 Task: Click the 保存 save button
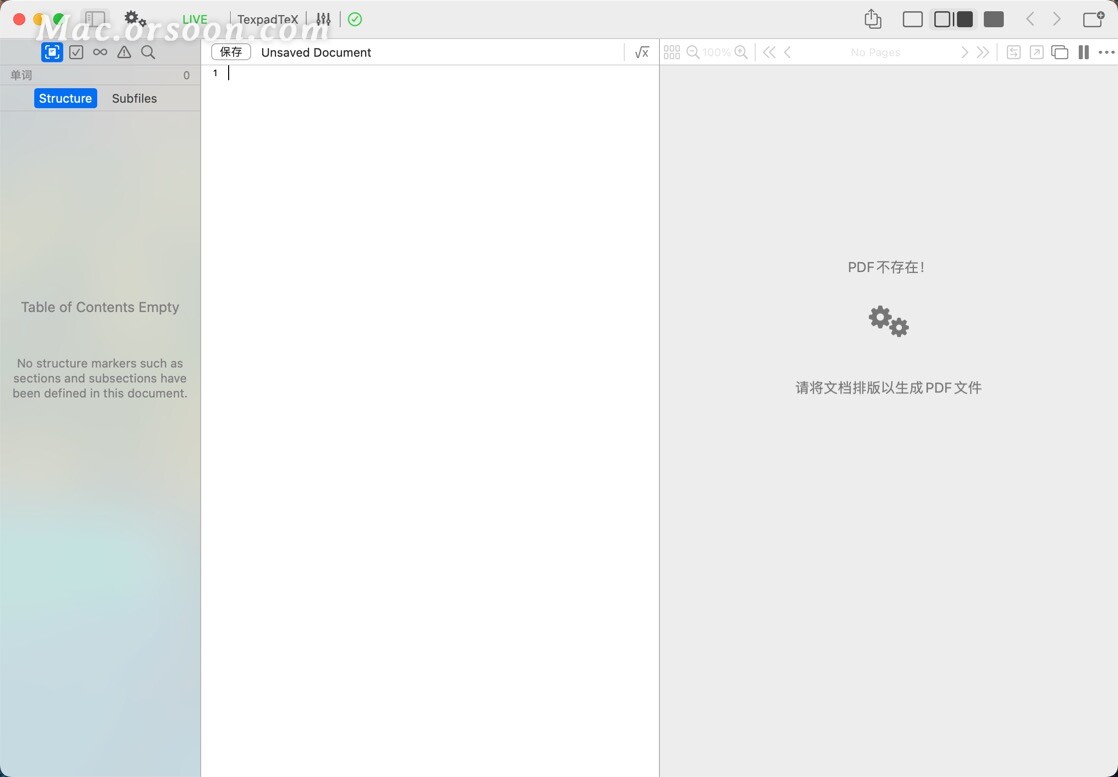(231, 51)
